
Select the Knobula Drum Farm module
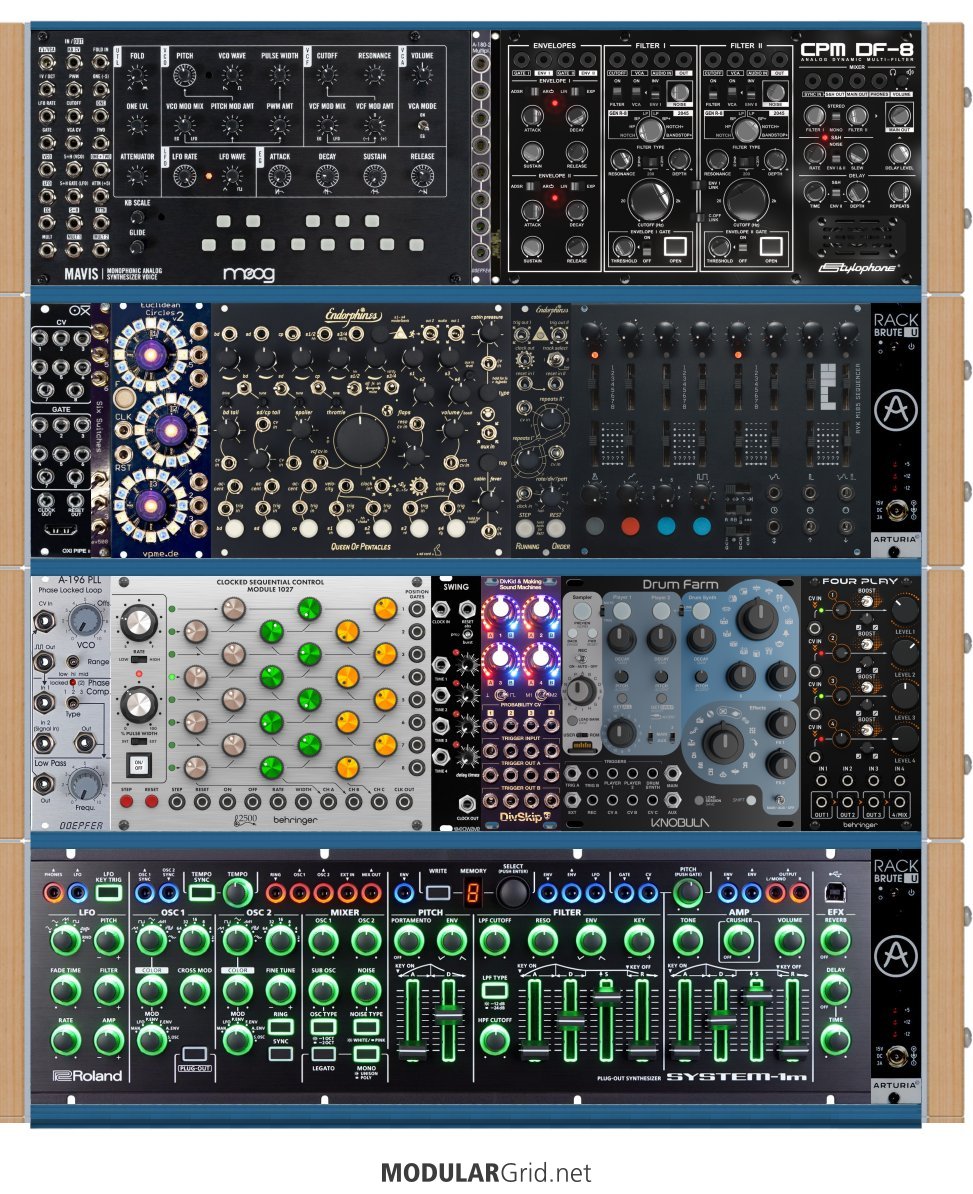(x=681, y=703)
